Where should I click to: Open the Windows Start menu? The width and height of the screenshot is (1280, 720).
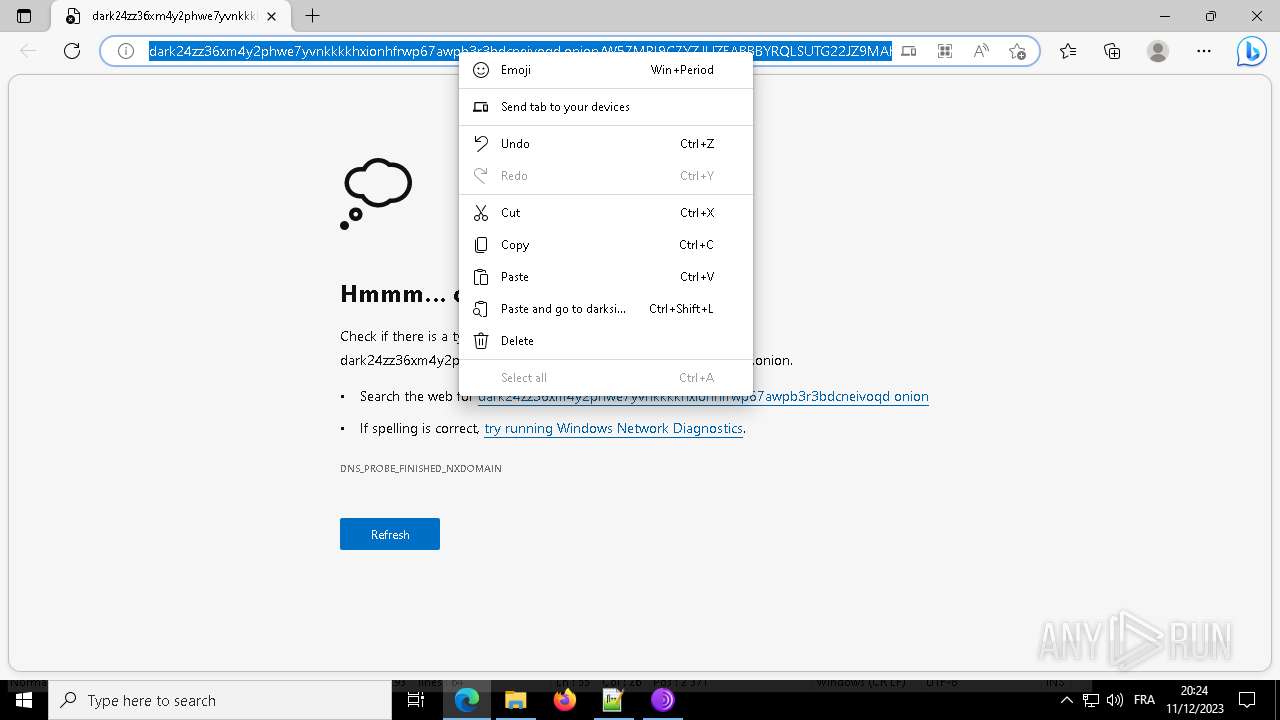[x=24, y=700]
